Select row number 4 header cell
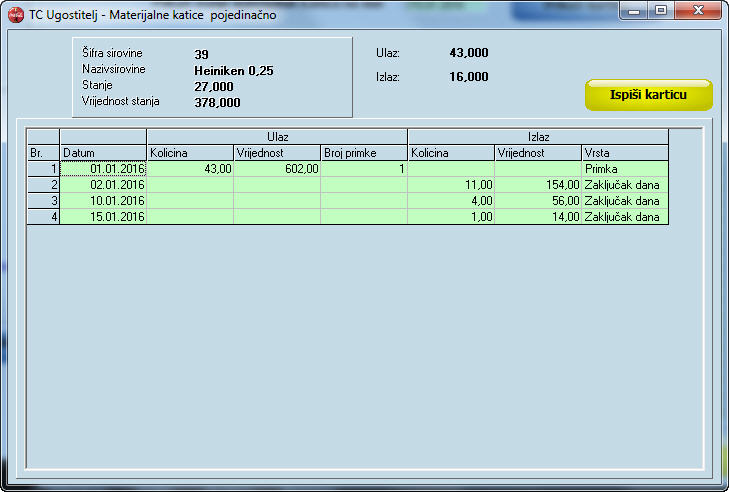Screen dimensions: 729x492 pos(43,216)
